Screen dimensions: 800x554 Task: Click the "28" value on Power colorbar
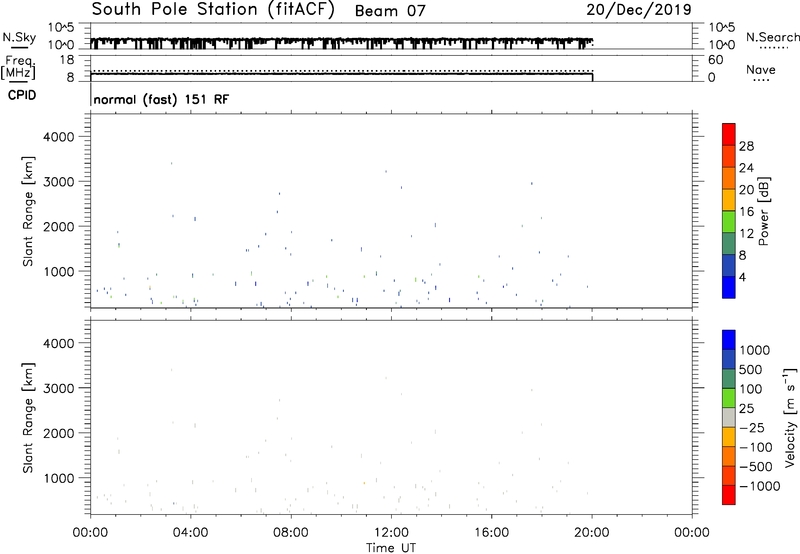tap(746, 146)
